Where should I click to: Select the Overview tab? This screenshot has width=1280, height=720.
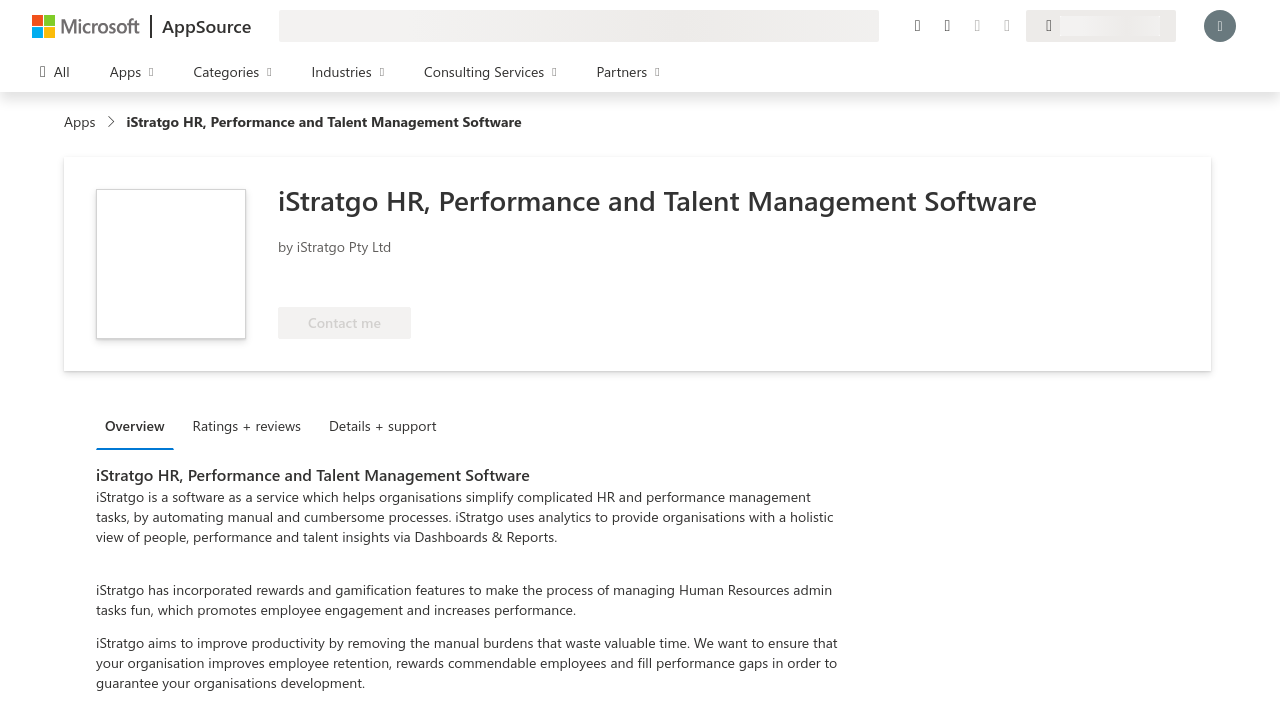[x=135, y=426]
